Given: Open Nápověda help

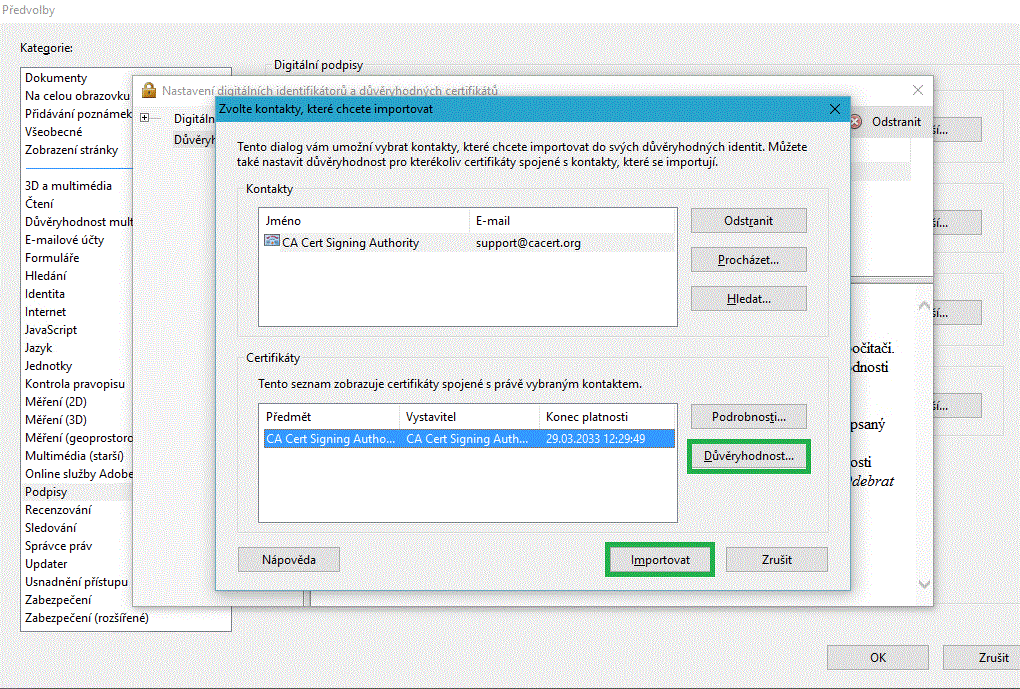Looking at the screenshot, I should coord(289,560).
